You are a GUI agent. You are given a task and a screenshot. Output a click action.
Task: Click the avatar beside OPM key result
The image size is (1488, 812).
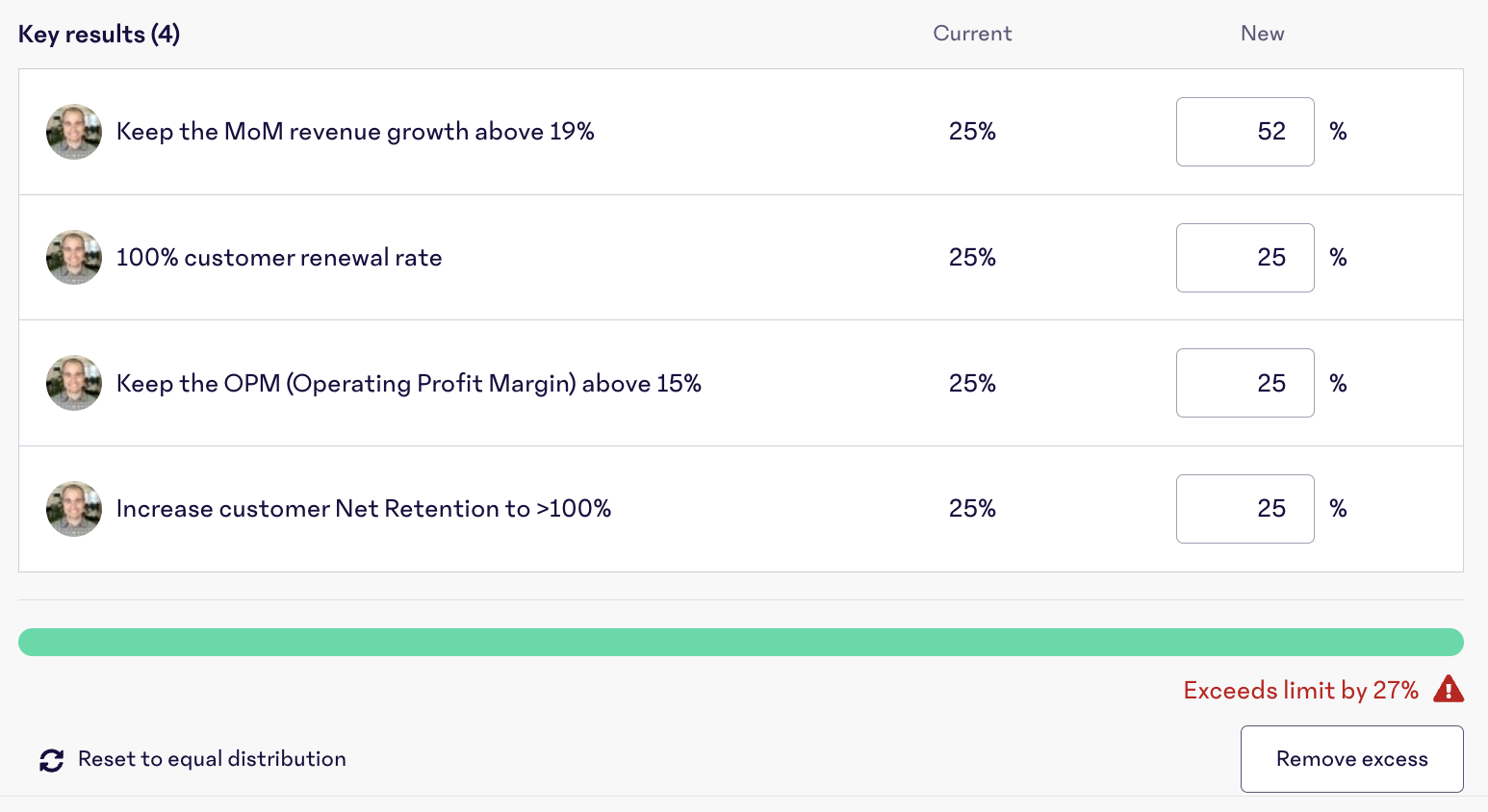tap(74, 383)
